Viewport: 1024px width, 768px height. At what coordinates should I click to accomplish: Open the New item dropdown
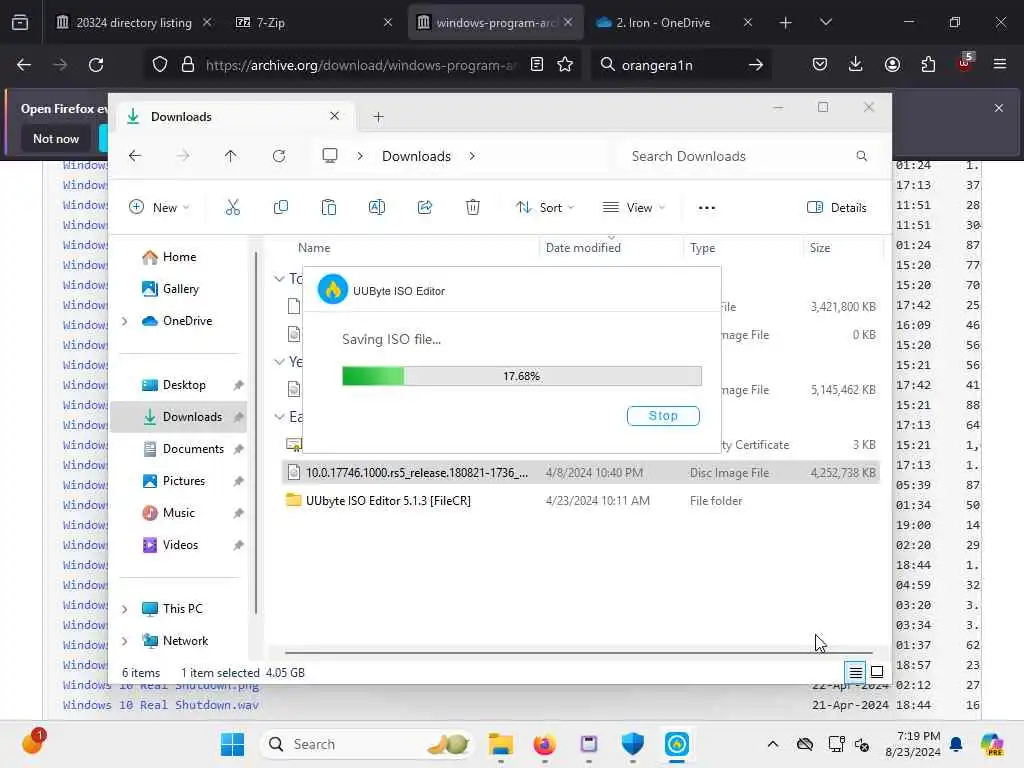click(159, 208)
